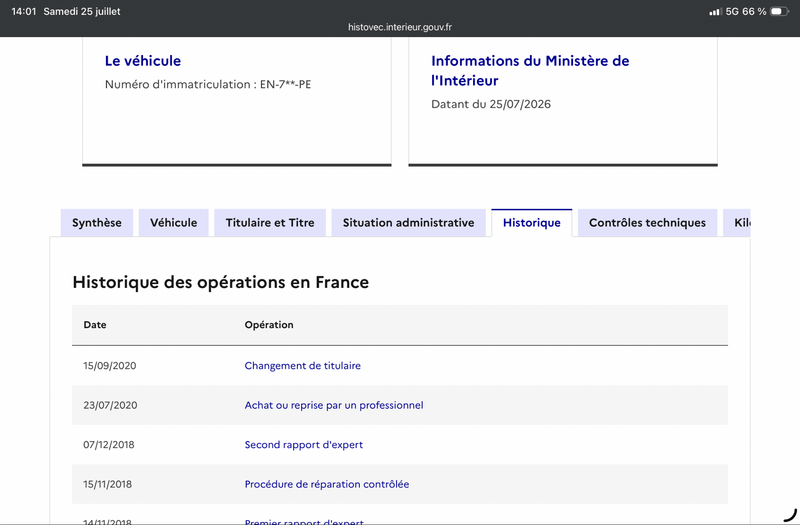
Task: Click the Changement de titulaire link
Action: 303,366
